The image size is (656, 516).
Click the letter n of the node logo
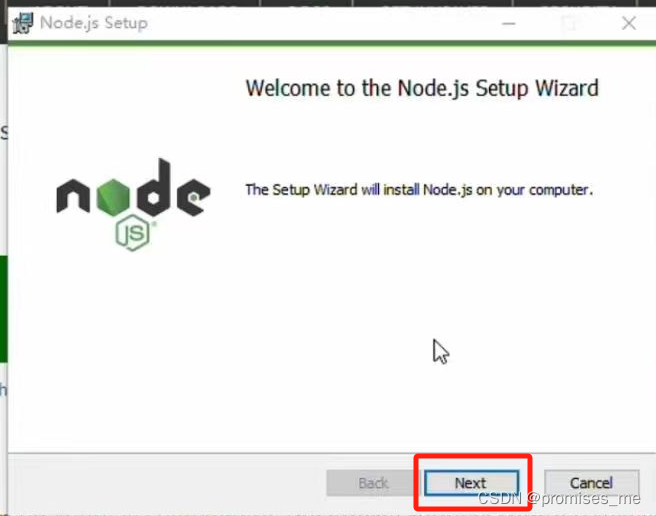tap(73, 196)
